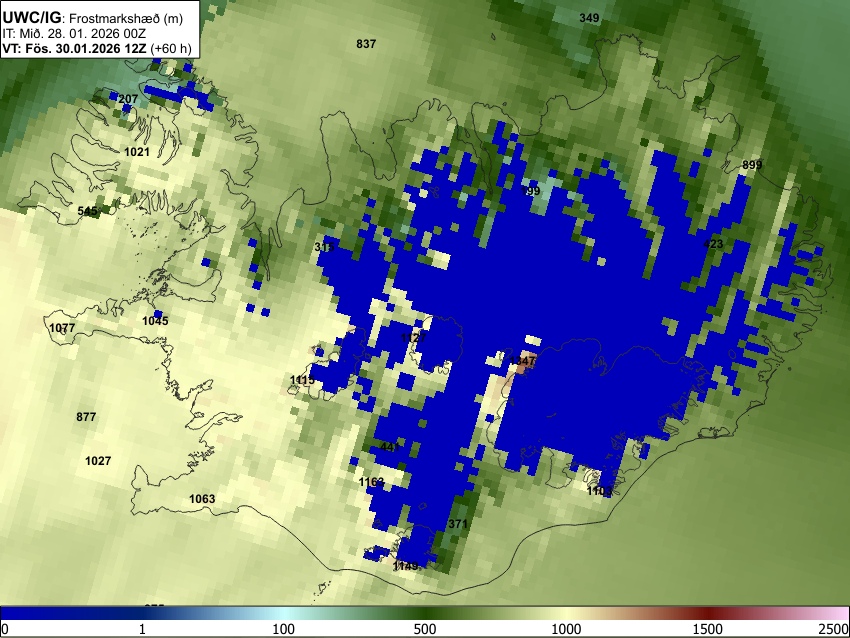Click the 'VT: Fös. 30.01.2026 12Z (+60 h)' line

coord(97,49)
